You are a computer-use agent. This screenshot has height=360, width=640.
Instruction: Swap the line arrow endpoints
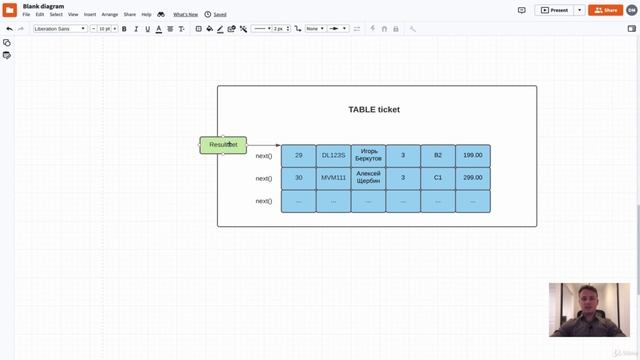pos(357,29)
